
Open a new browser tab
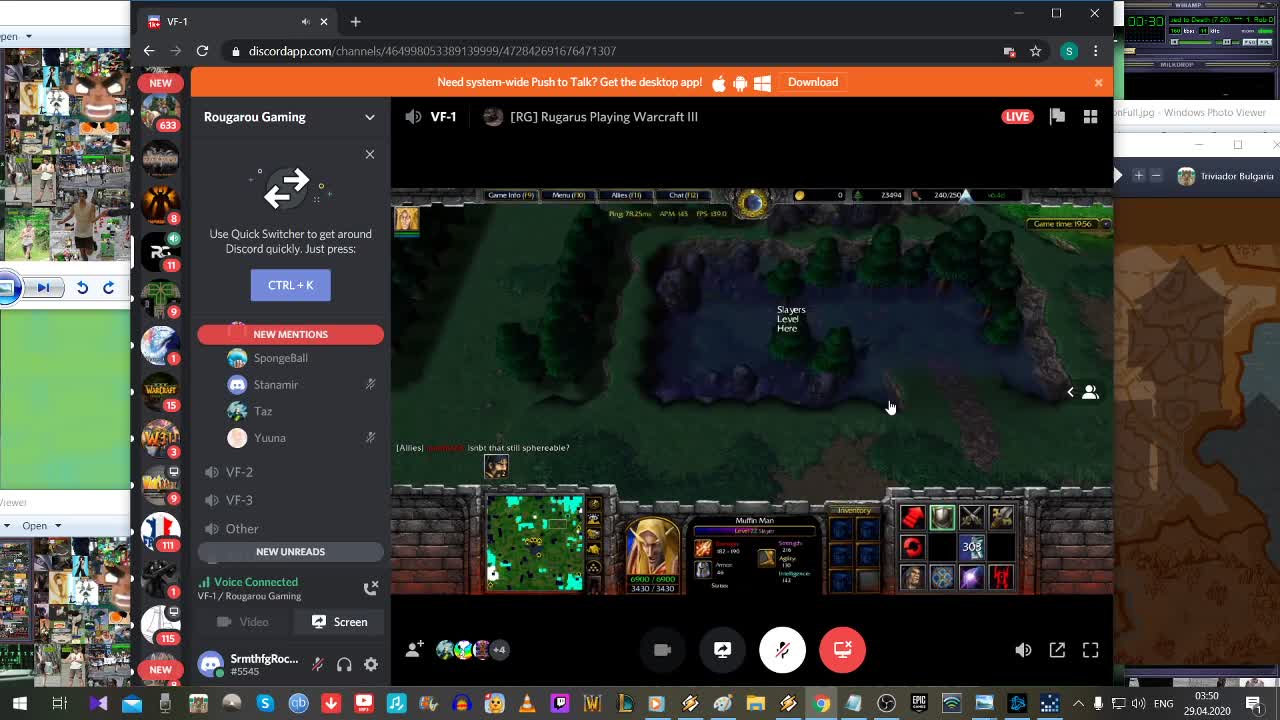click(x=355, y=21)
